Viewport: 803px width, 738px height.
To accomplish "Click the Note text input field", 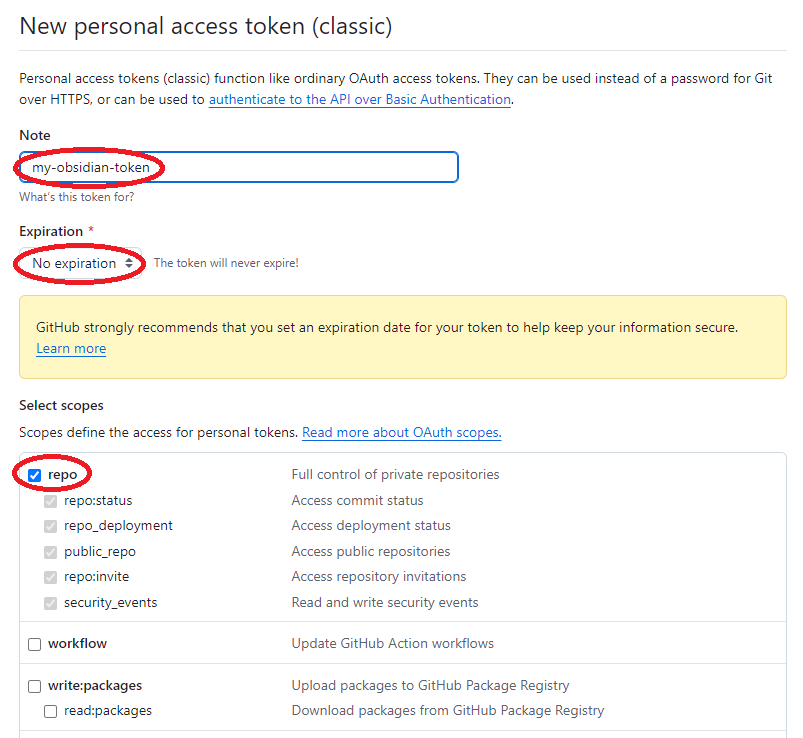I will point(240,167).
